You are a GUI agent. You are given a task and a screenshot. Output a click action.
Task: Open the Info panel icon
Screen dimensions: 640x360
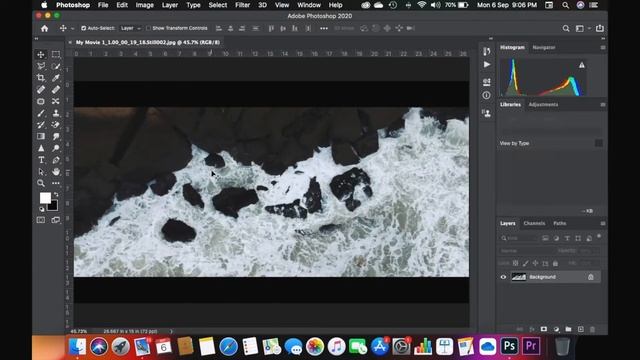coord(487,96)
